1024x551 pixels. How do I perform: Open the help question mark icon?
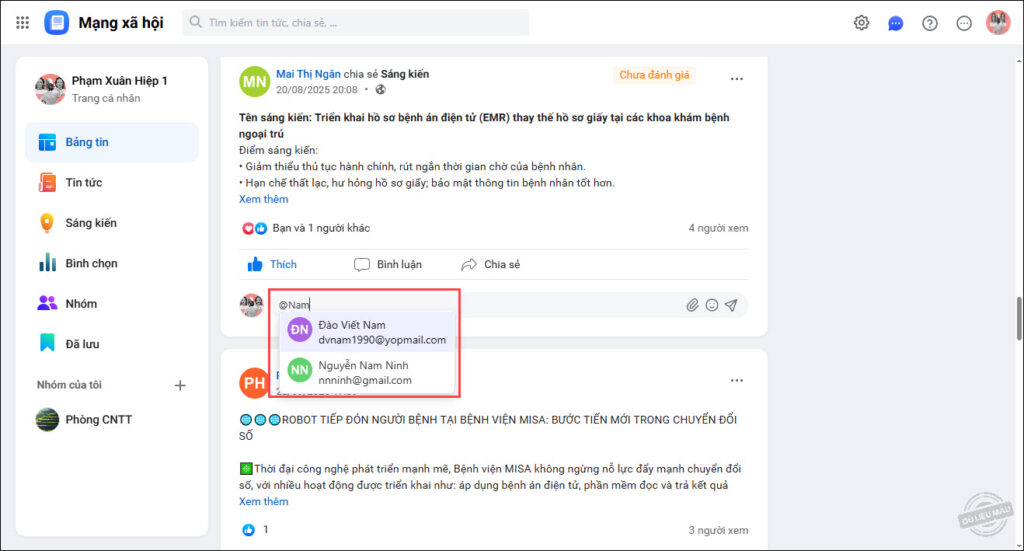point(929,24)
